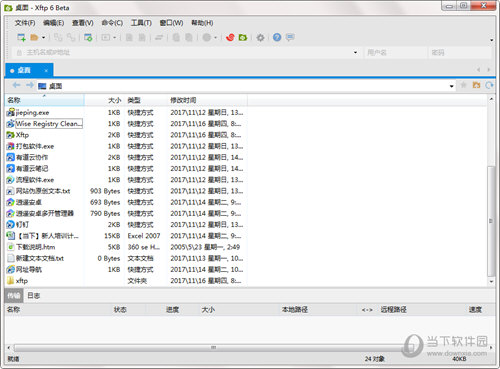The image size is (500, 369).
Task: Expand the view layout dropdown arrow
Action: (115, 38)
